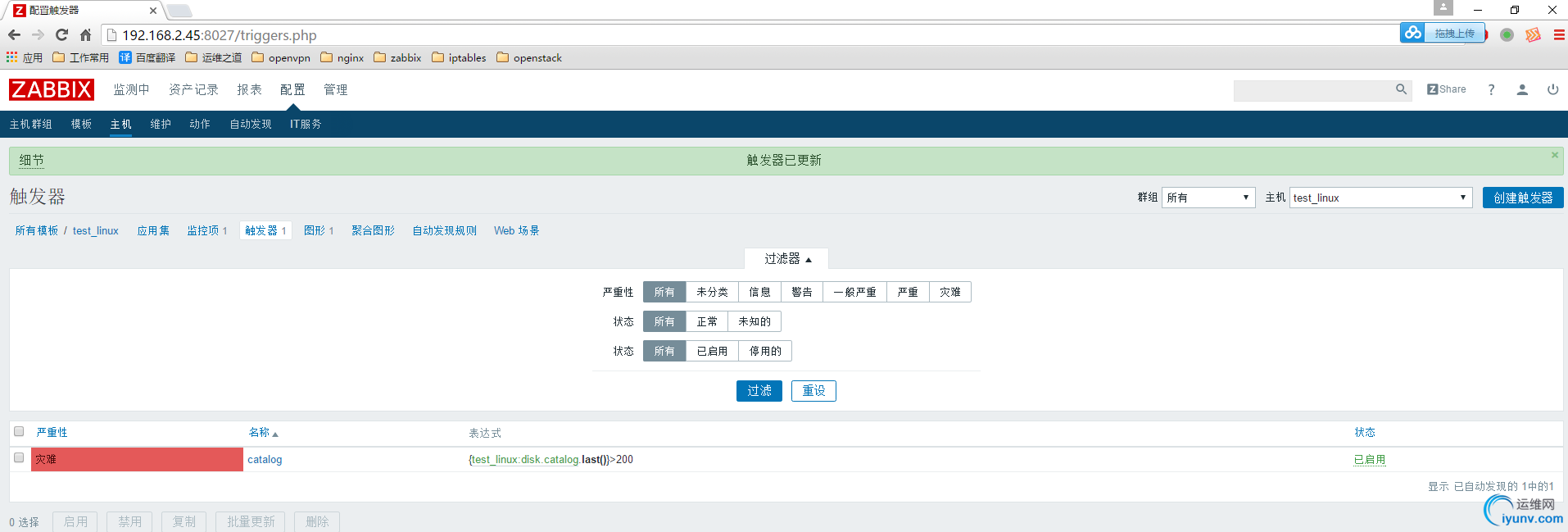Open the openstack bookmarks folder
The height and width of the screenshot is (532, 1568).
pos(529,57)
